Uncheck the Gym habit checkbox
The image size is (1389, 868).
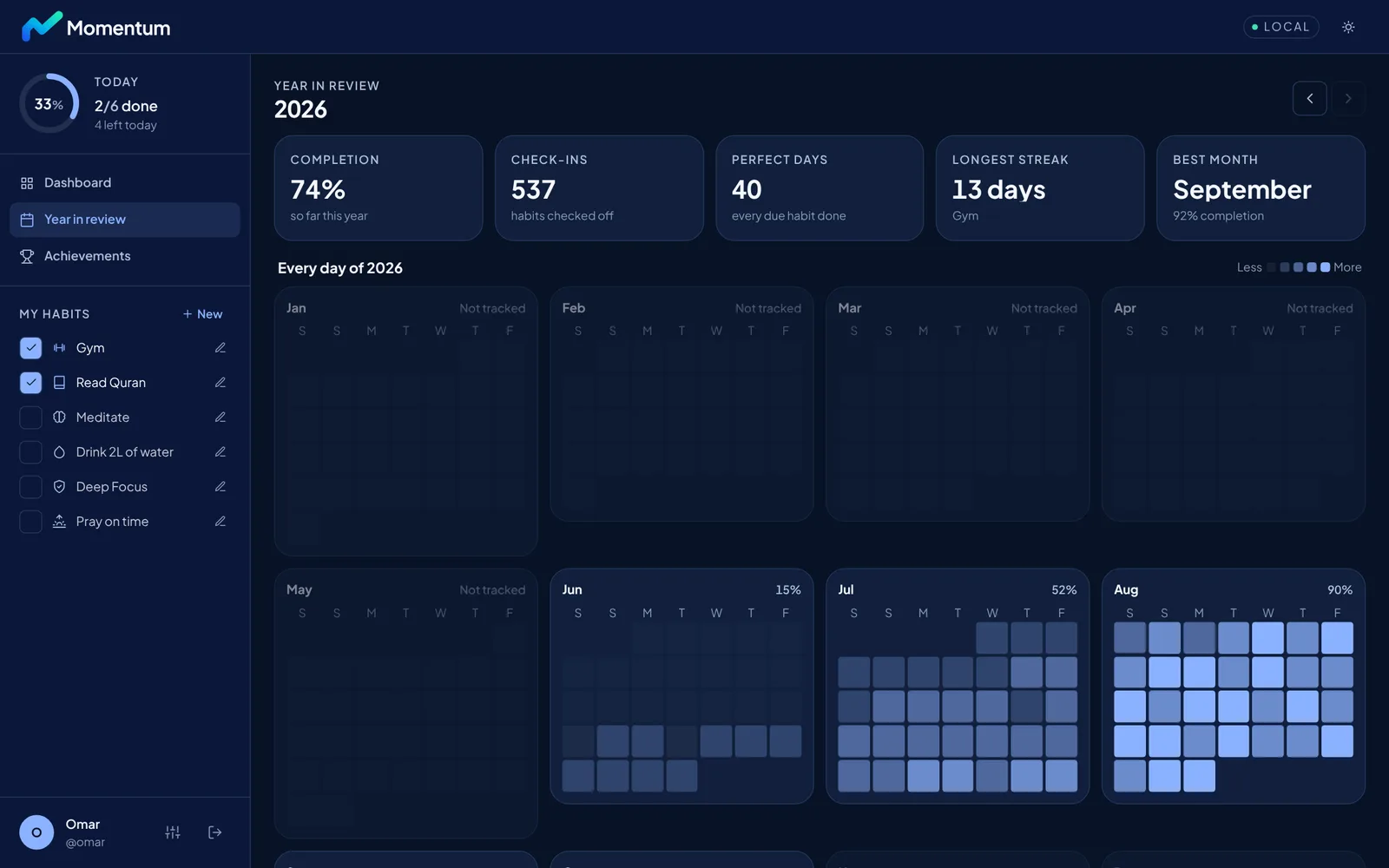[30, 348]
